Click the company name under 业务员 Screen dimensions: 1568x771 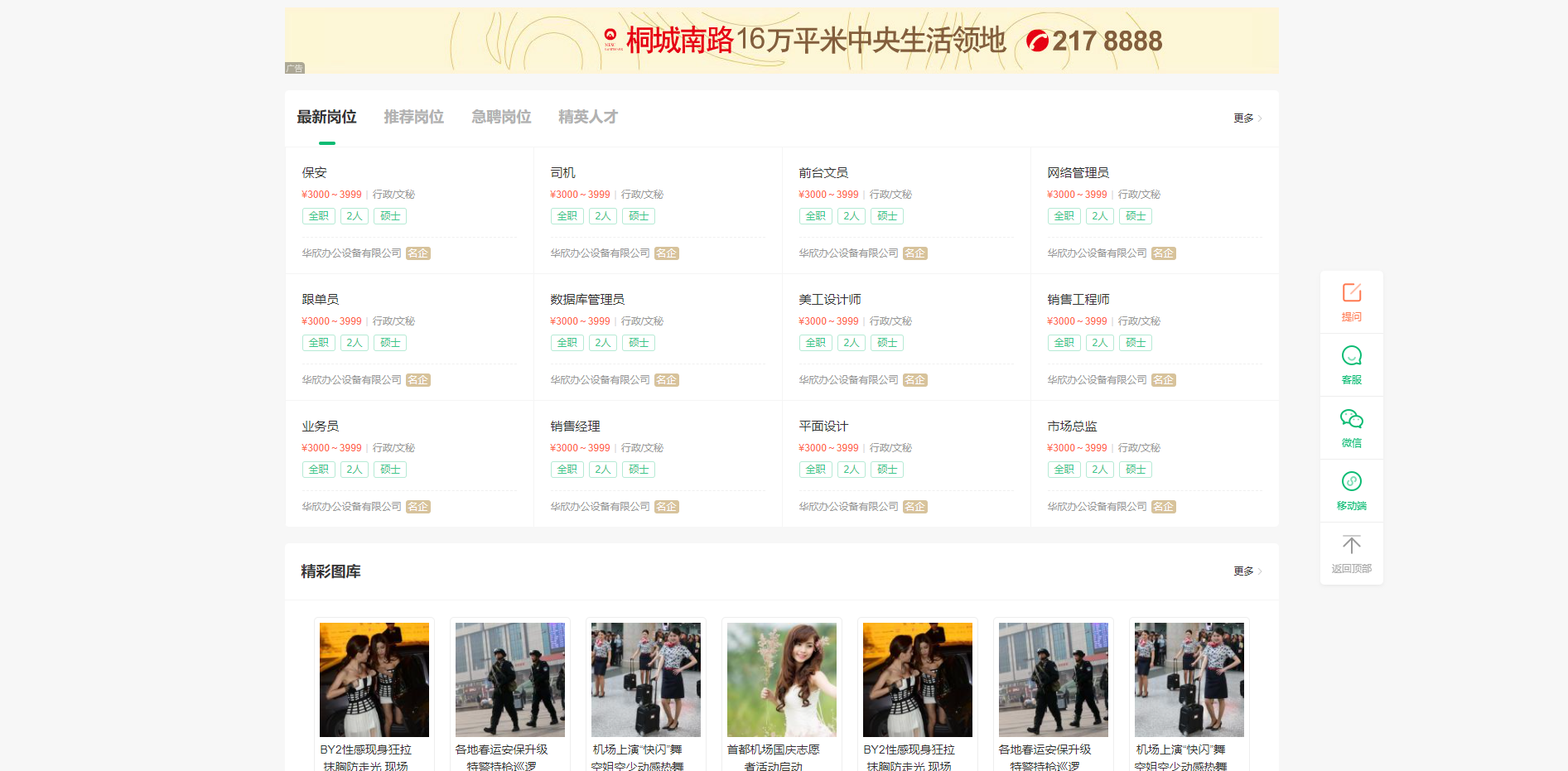pyautogui.click(x=351, y=507)
